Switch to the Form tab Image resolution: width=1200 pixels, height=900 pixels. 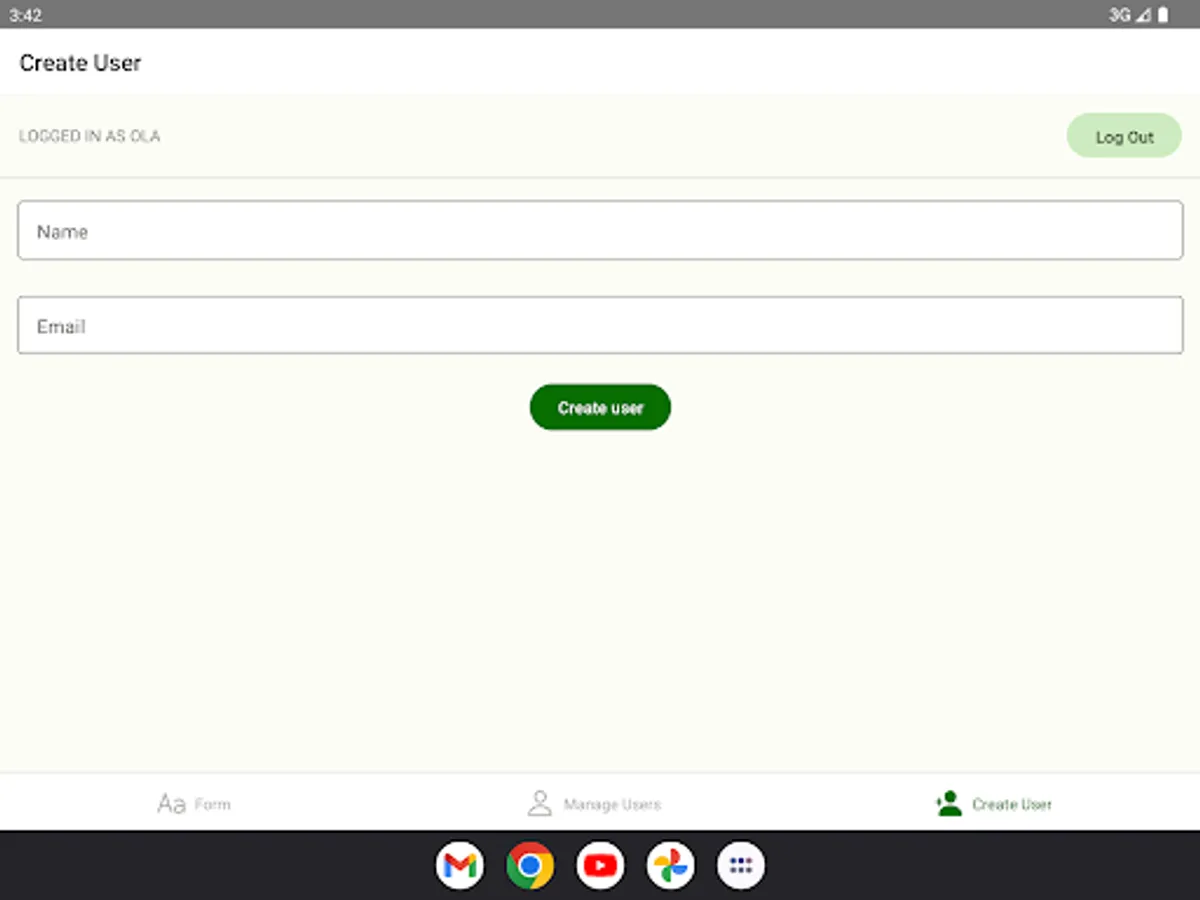coord(194,803)
